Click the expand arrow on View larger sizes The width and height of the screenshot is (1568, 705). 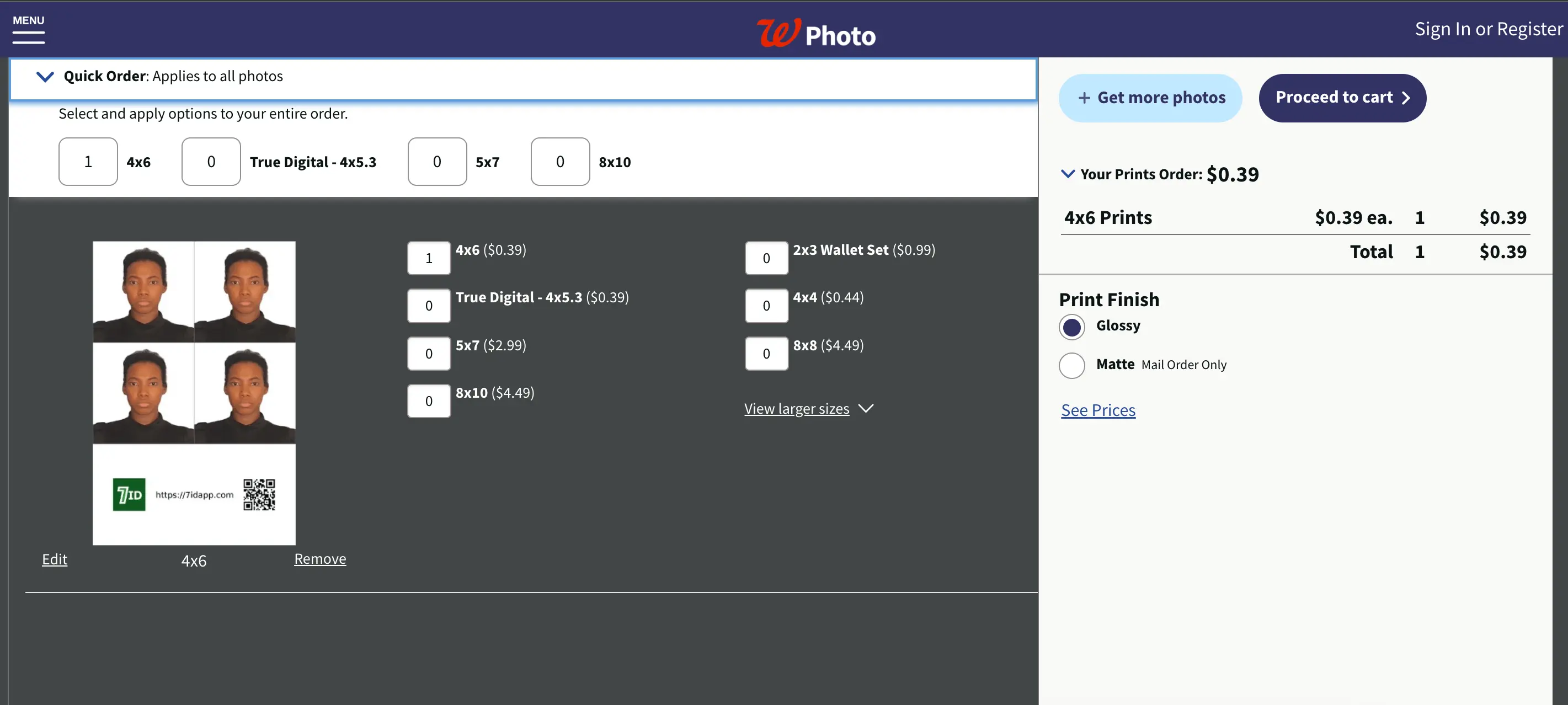pyautogui.click(x=868, y=408)
